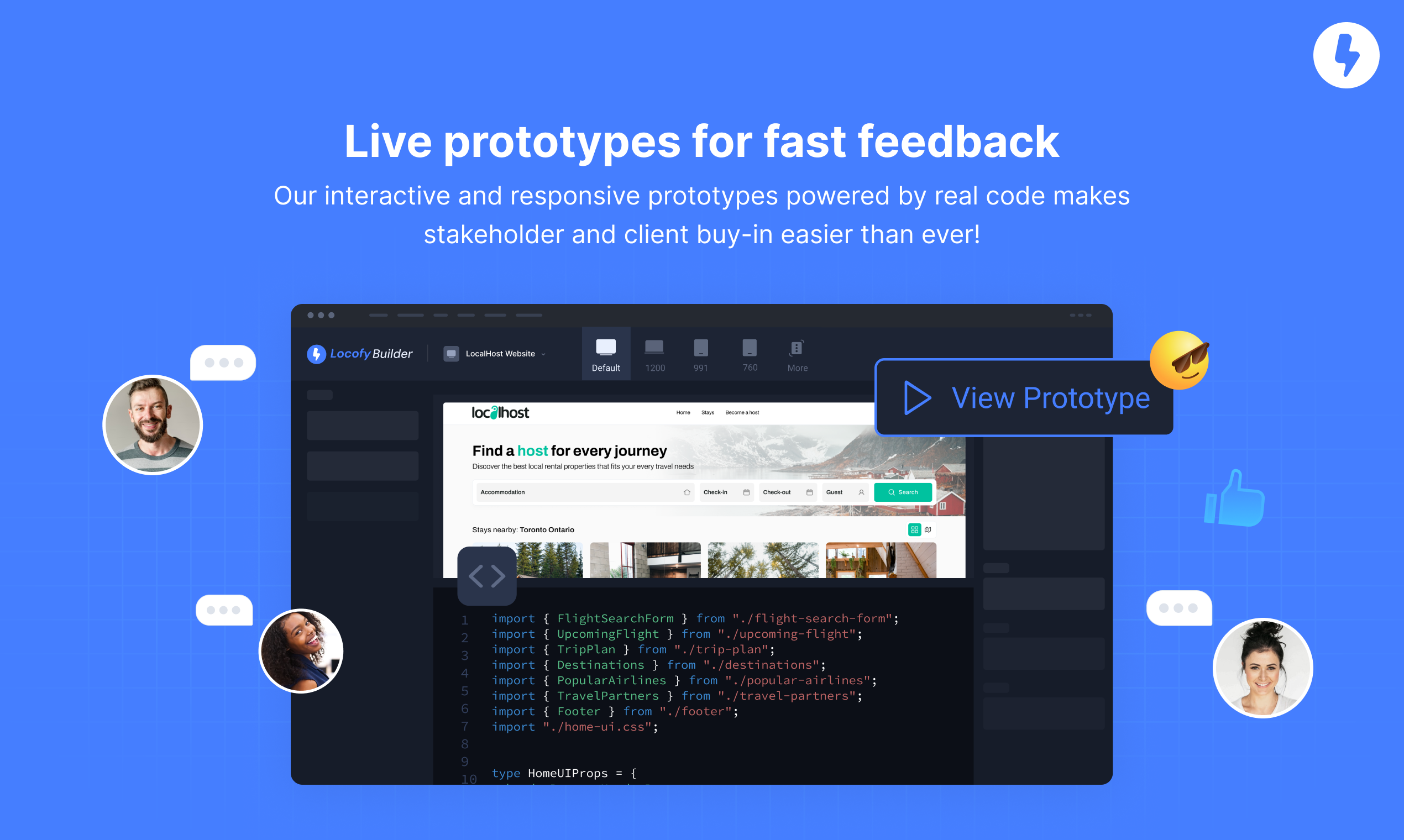The image size is (1404, 840).
Task: Click the Accommodation input field
Action: click(x=581, y=491)
